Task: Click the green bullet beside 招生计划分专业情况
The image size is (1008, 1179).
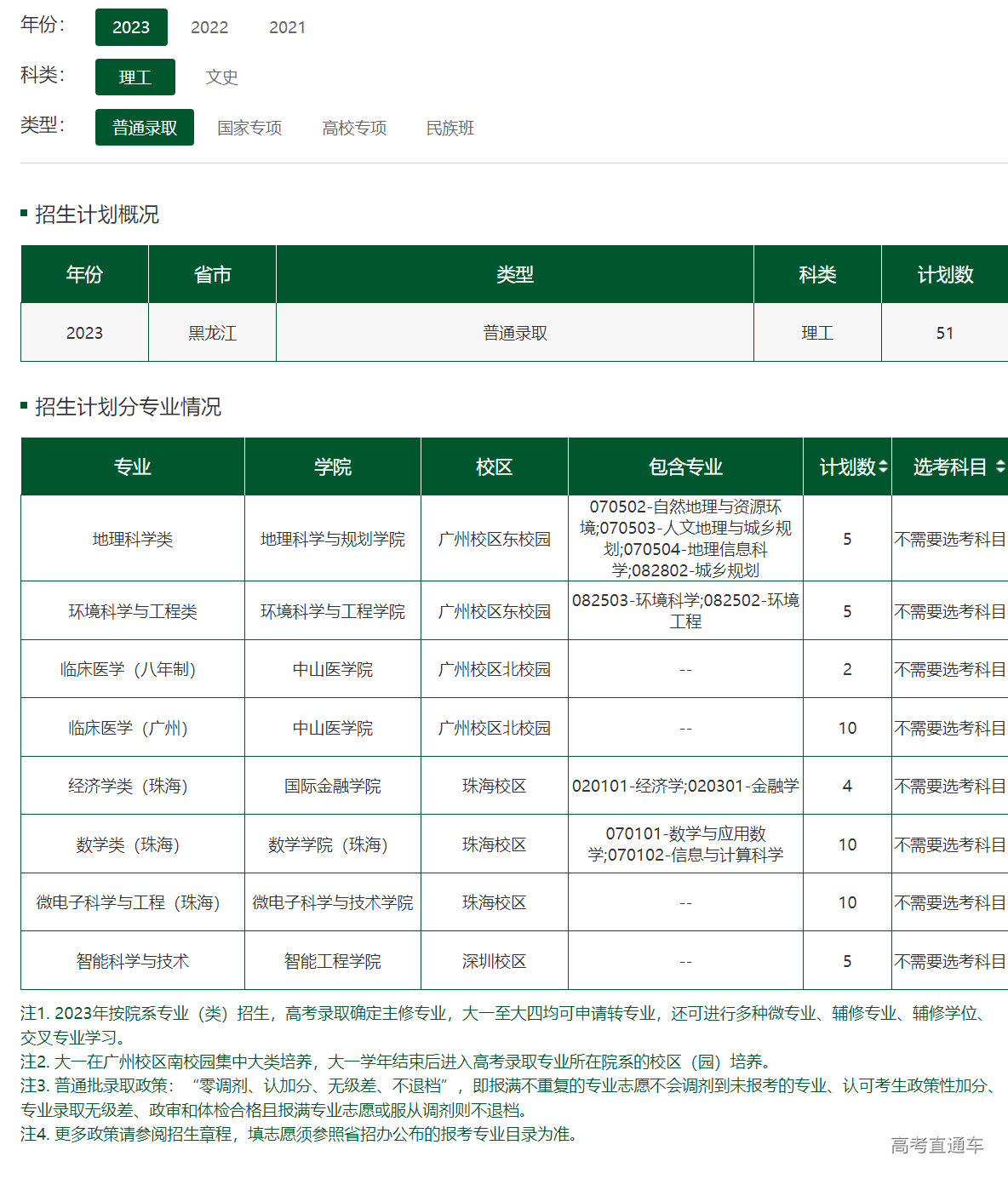Action: click(26, 408)
